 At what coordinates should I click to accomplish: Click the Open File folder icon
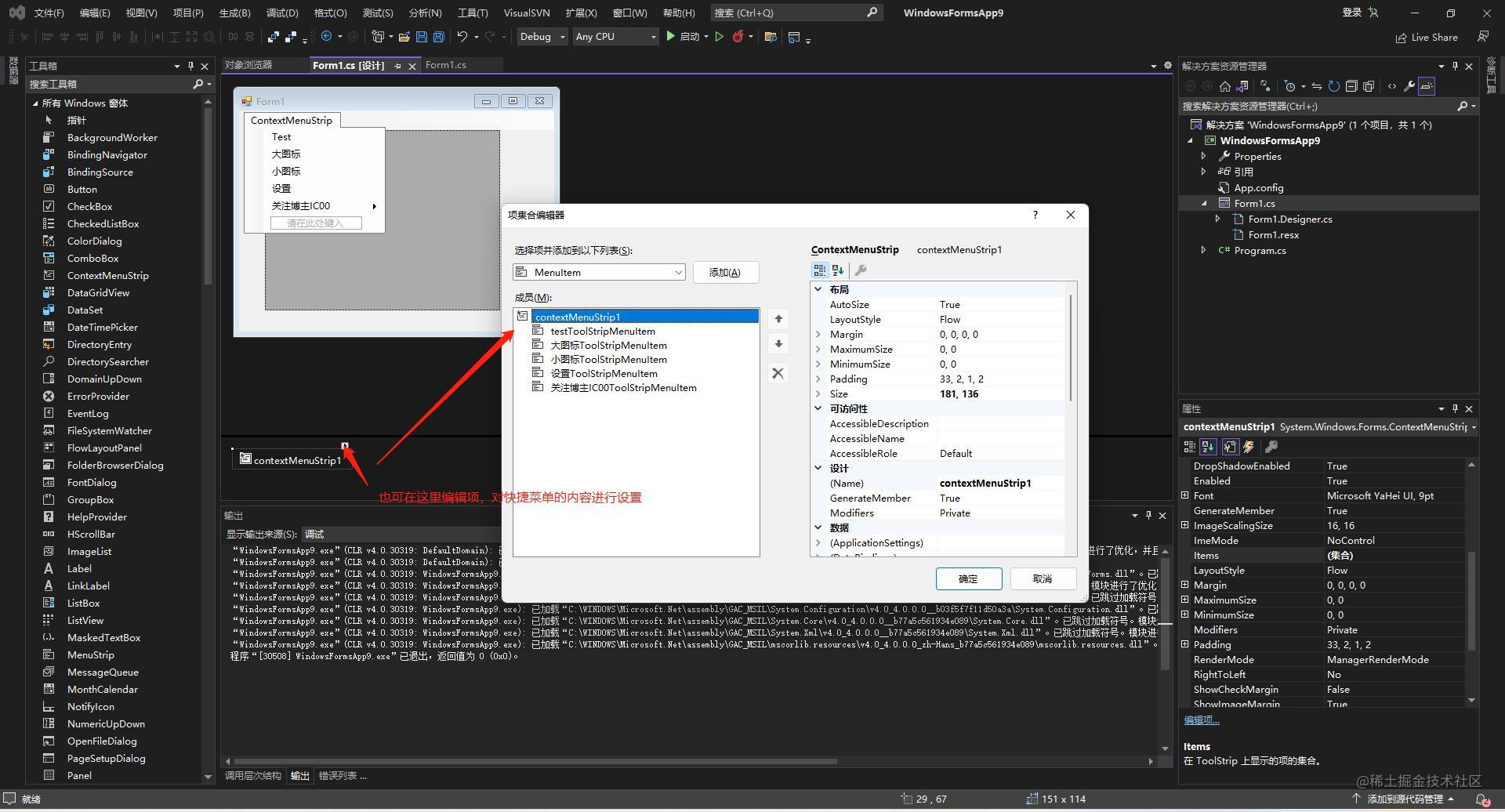click(x=404, y=37)
